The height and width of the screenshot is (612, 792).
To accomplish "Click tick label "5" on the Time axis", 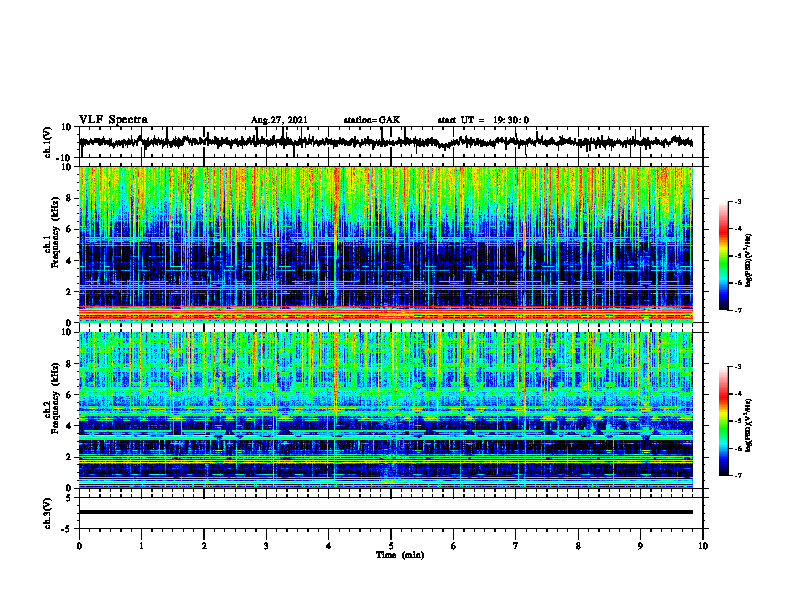I will point(391,546).
